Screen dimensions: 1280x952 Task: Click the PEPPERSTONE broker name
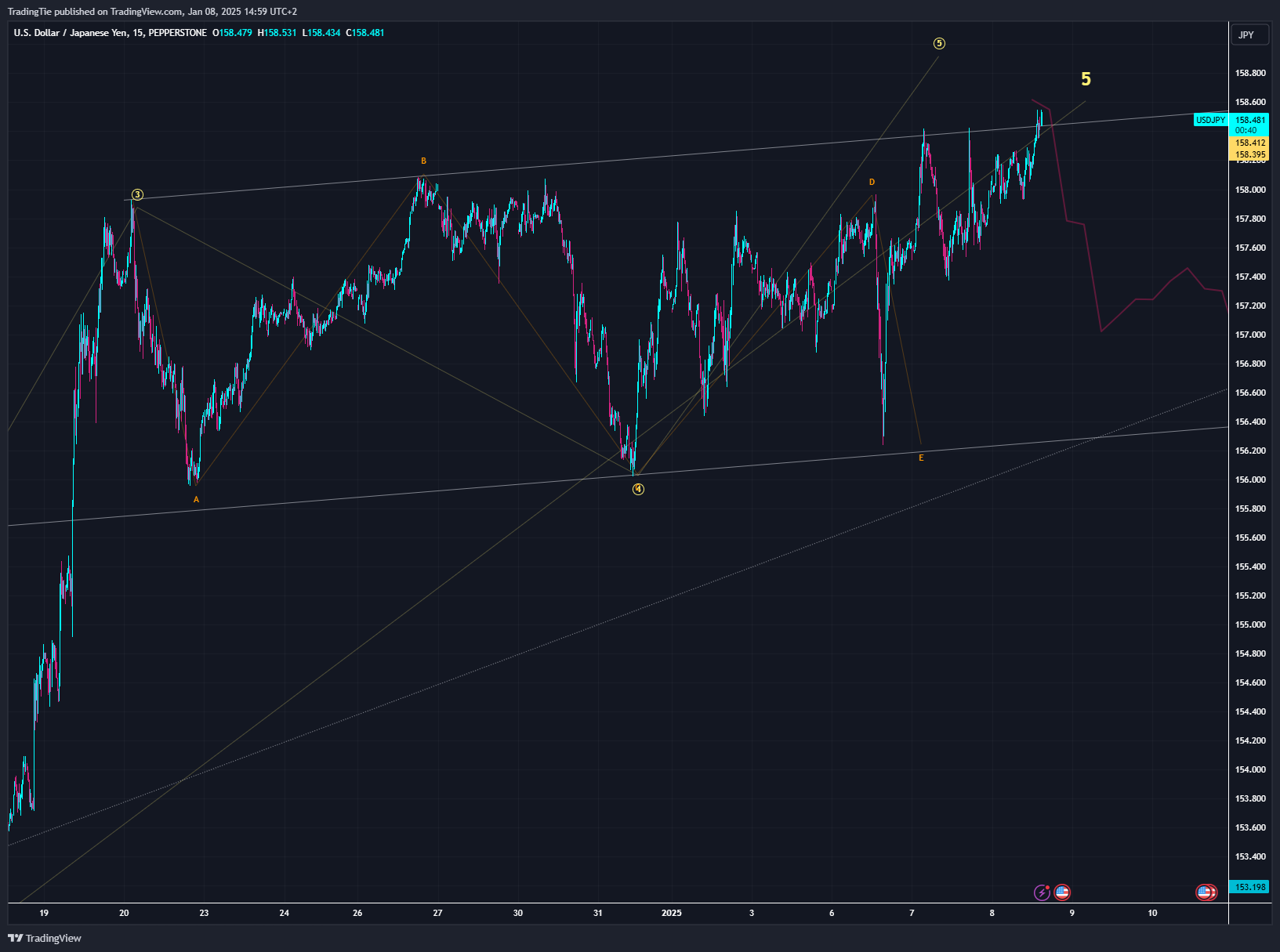[178, 33]
